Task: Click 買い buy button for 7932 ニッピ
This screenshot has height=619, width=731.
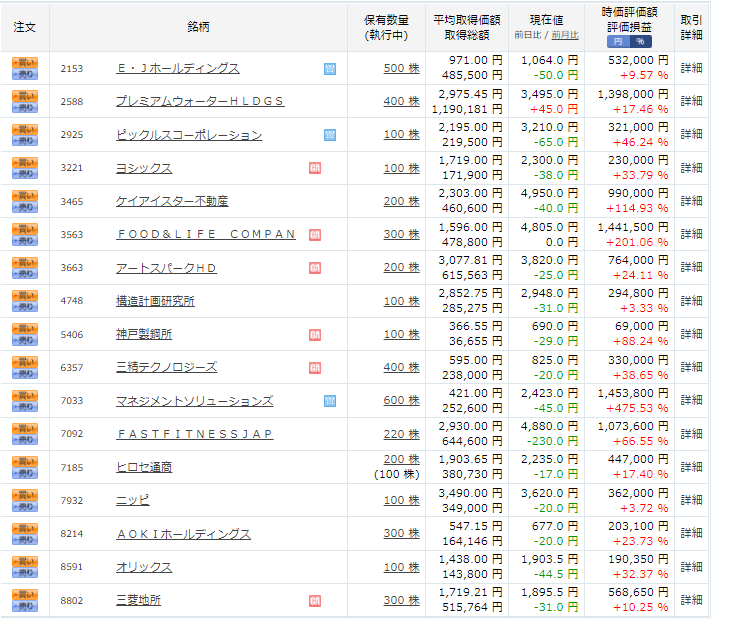Action: [x=25, y=495]
